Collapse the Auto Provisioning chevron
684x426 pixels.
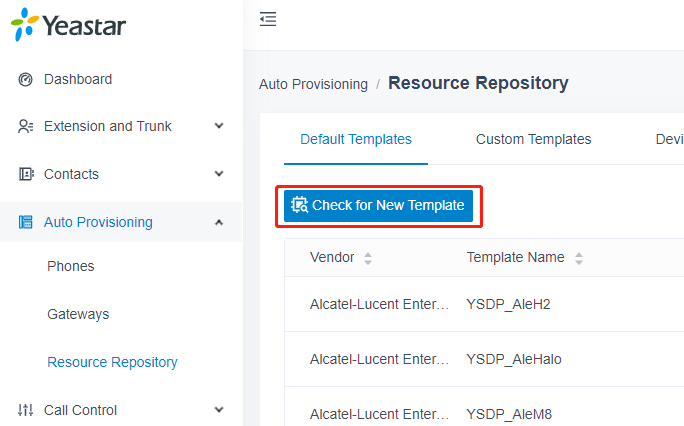(x=219, y=222)
